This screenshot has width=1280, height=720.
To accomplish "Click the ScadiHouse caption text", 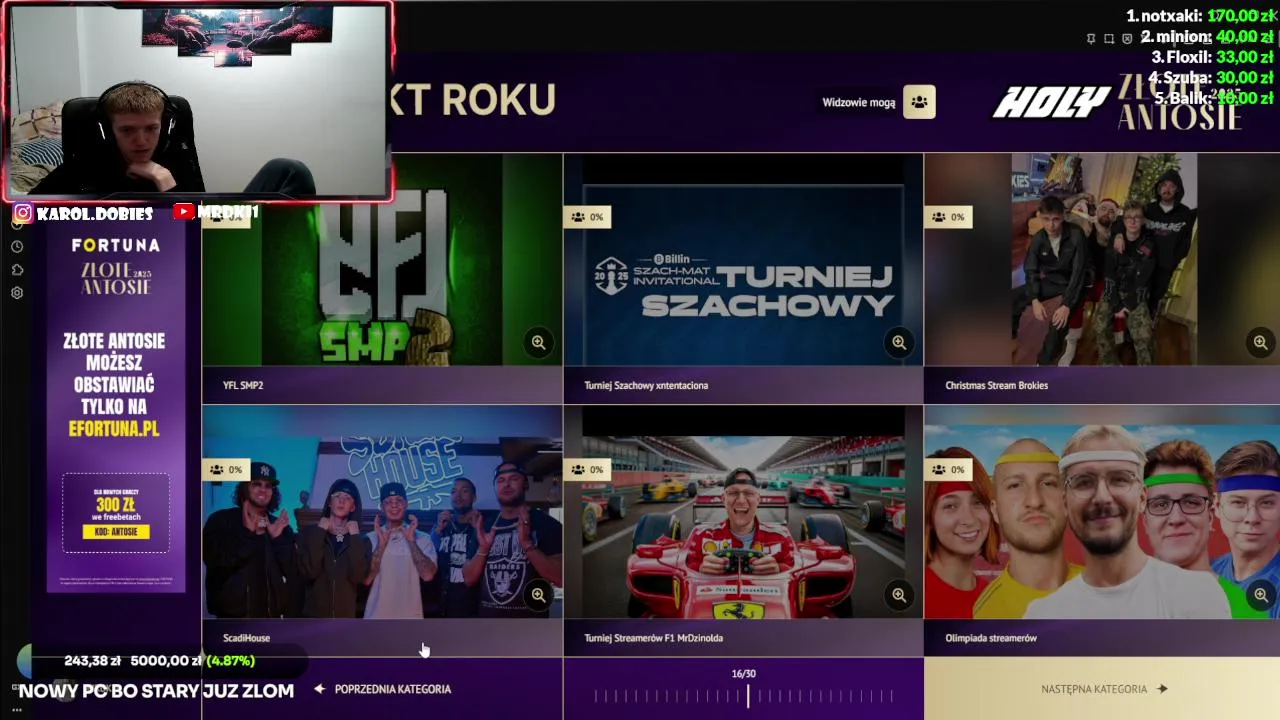I will point(246,638).
